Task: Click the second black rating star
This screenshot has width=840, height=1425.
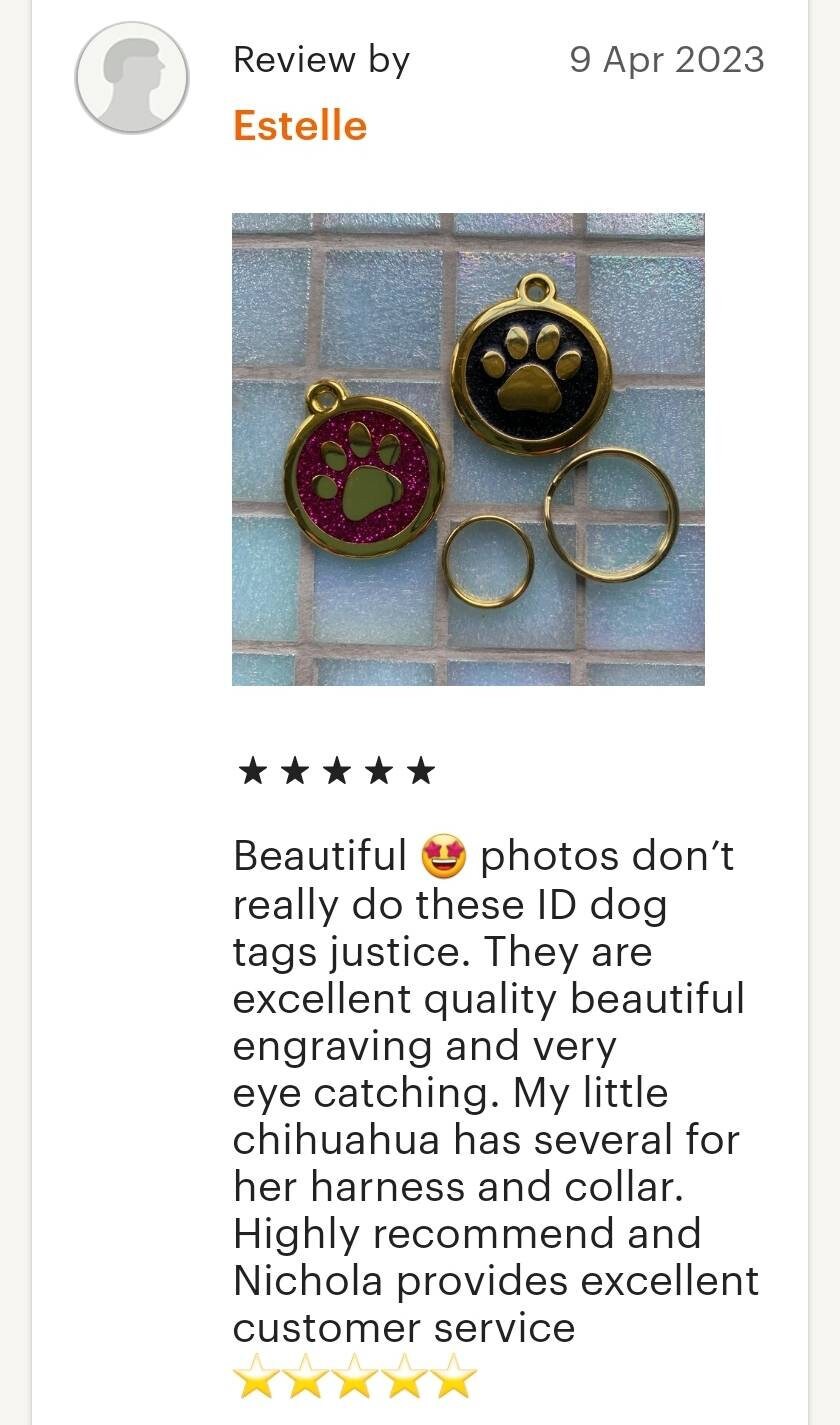Action: point(294,770)
